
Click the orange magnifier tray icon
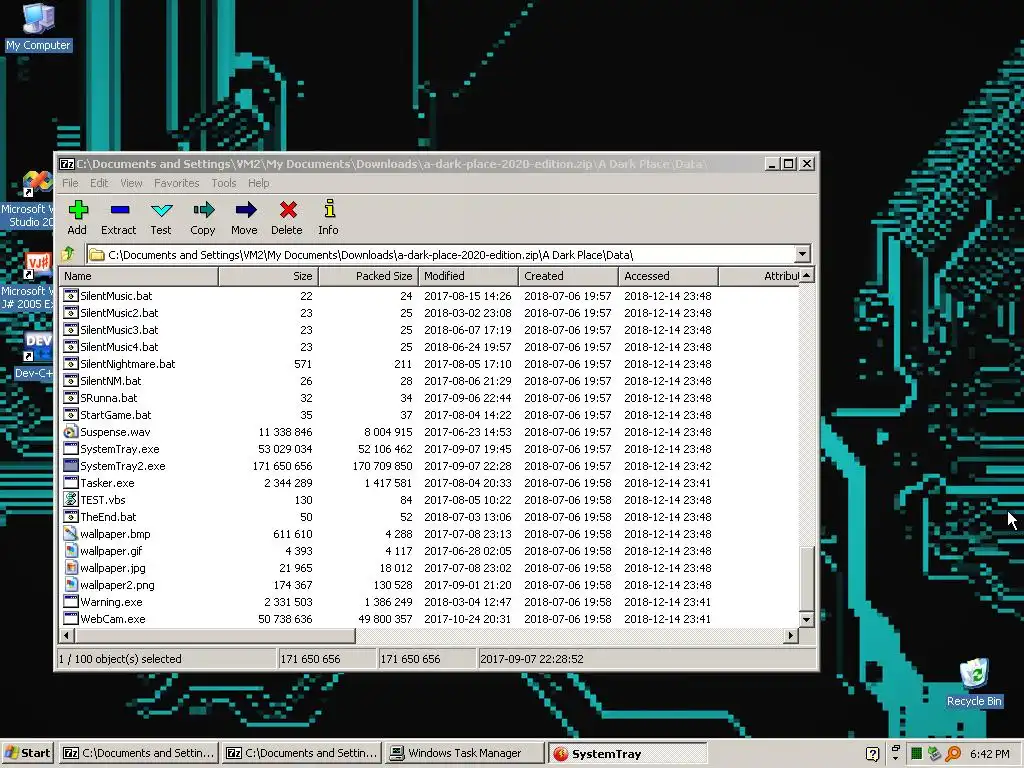[x=953, y=754]
